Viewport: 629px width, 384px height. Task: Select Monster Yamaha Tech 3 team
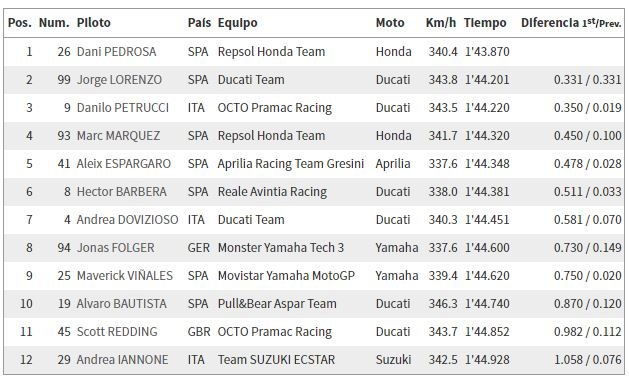(x=281, y=248)
